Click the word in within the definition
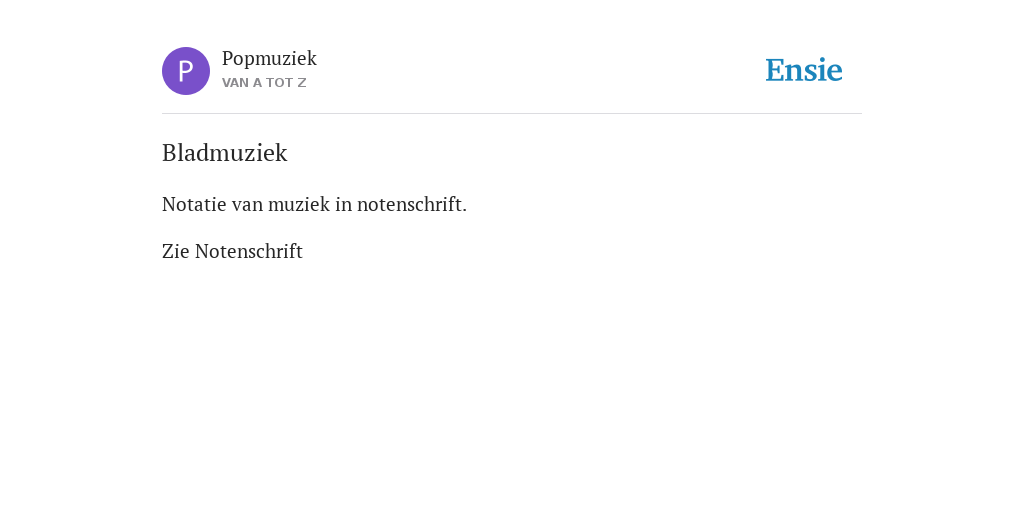Viewport: 1024px width, 512px height. (344, 204)
